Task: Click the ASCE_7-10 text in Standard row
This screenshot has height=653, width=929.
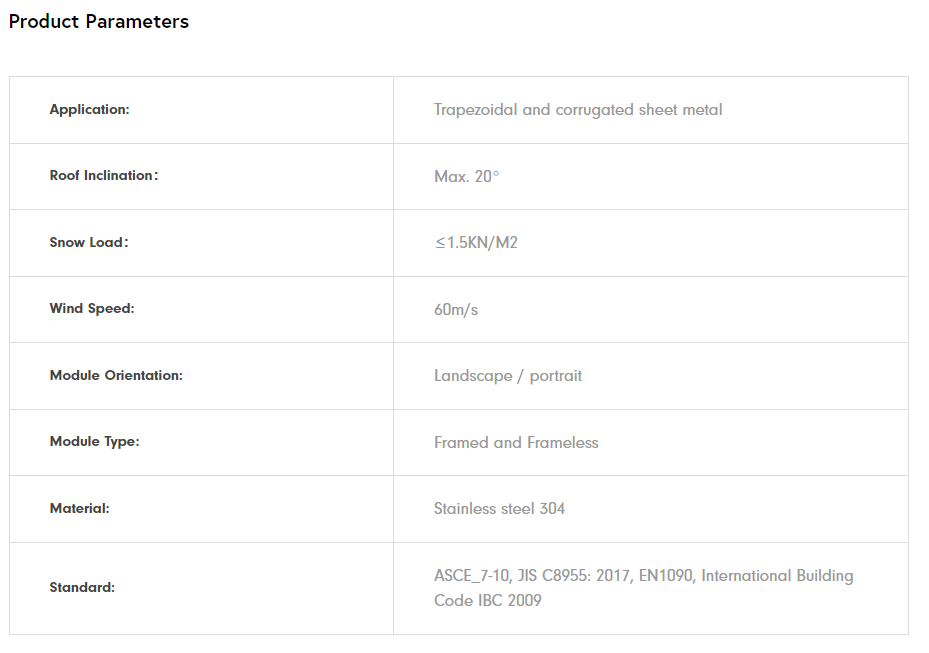Action: 472,576
